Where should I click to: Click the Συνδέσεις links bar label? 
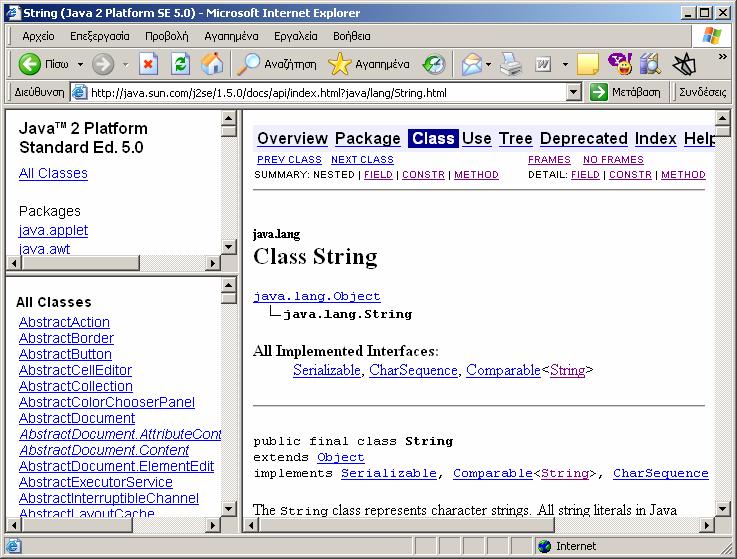[x=702, y=92]
